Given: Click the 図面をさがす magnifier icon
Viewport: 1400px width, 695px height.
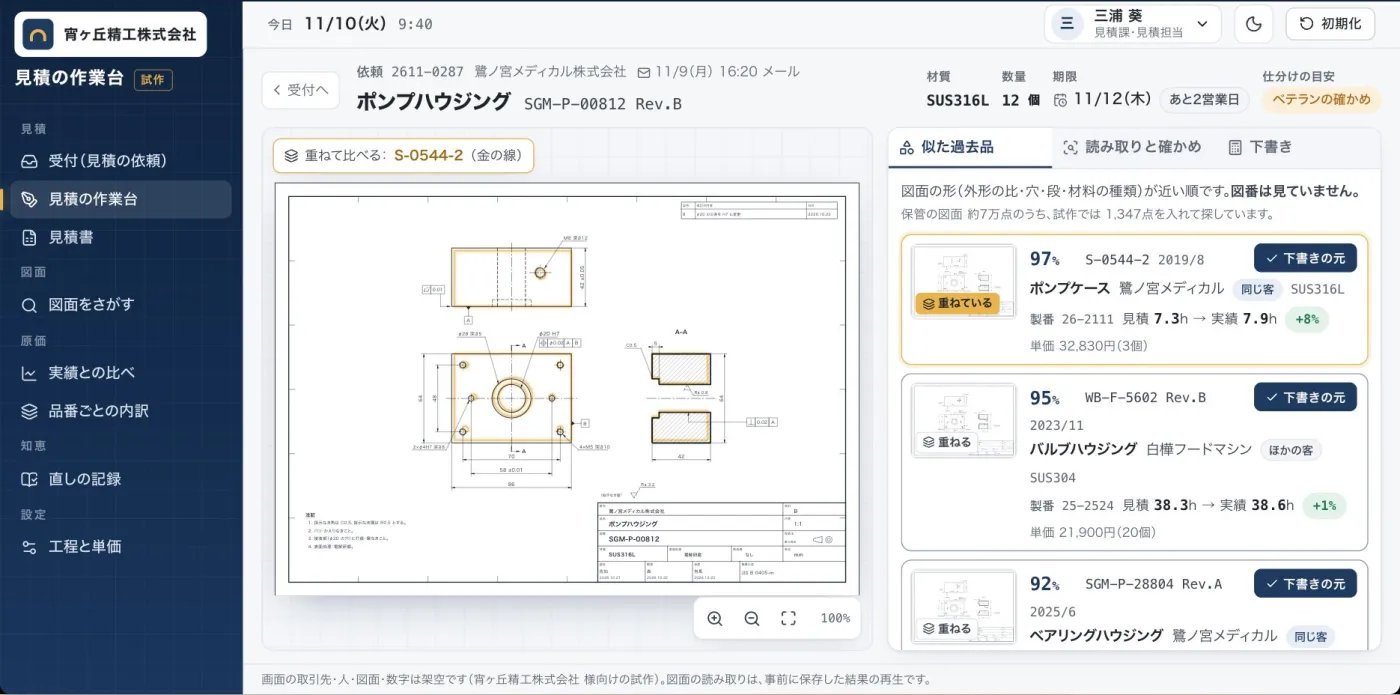Looking at the screenshot, I should [30, 304].
